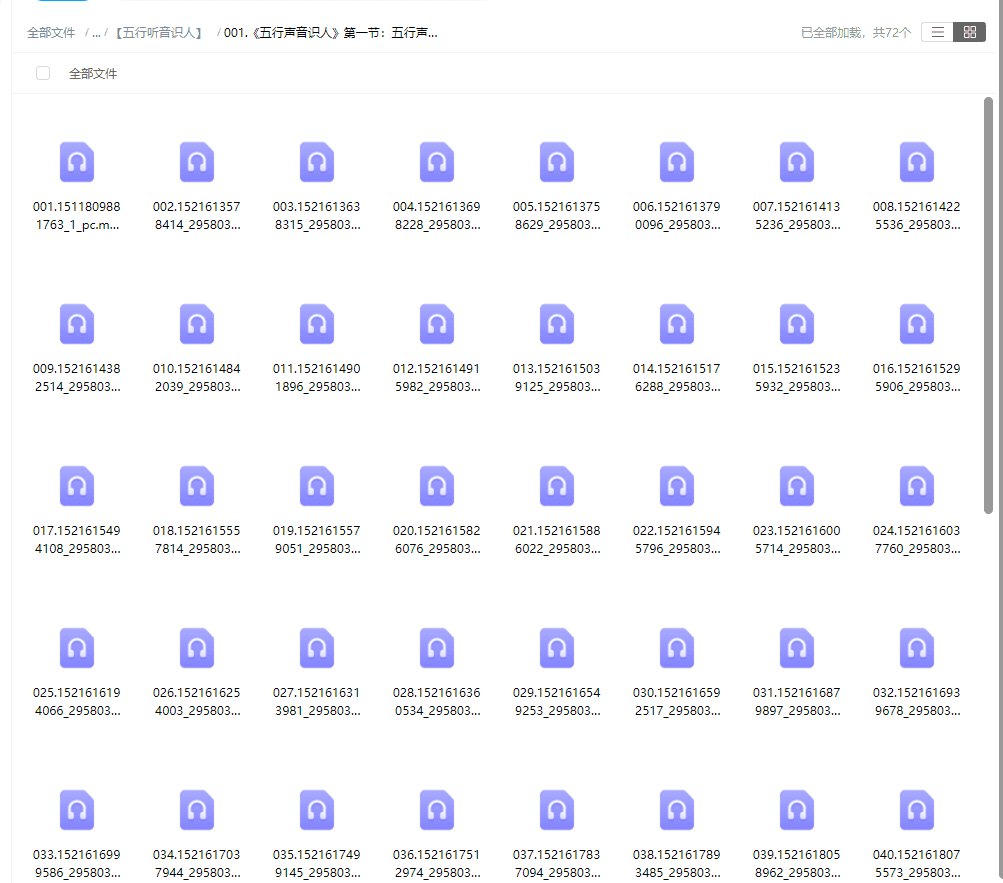Screen dimensions: 1003x883
Task: Open audio file 033's icon
Action: [77, 809]
